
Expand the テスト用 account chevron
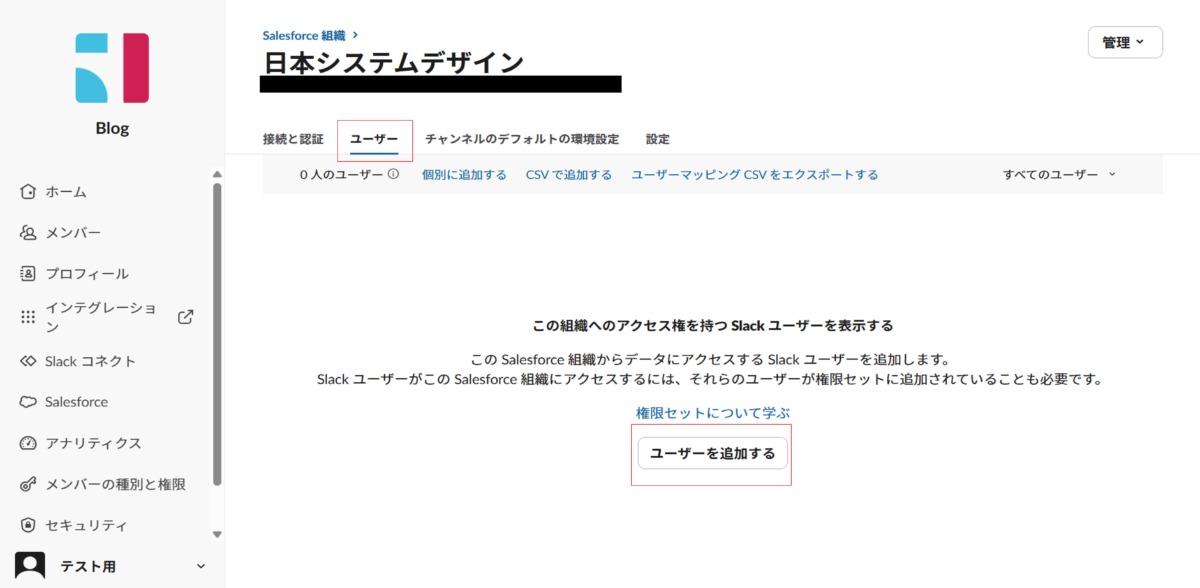pos(200,567)
